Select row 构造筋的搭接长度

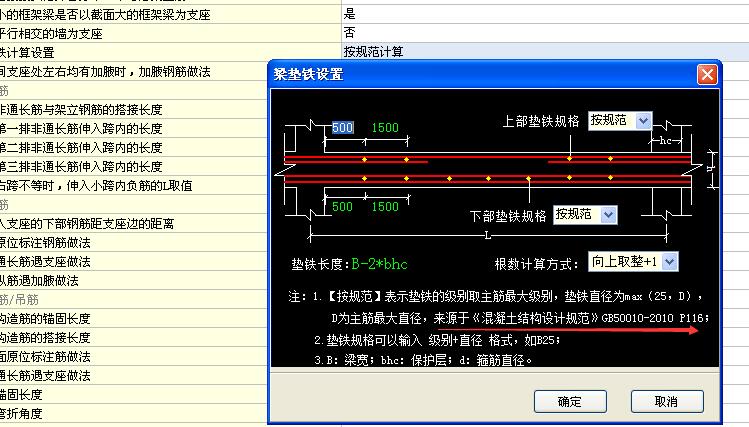[x=133, y=338]
